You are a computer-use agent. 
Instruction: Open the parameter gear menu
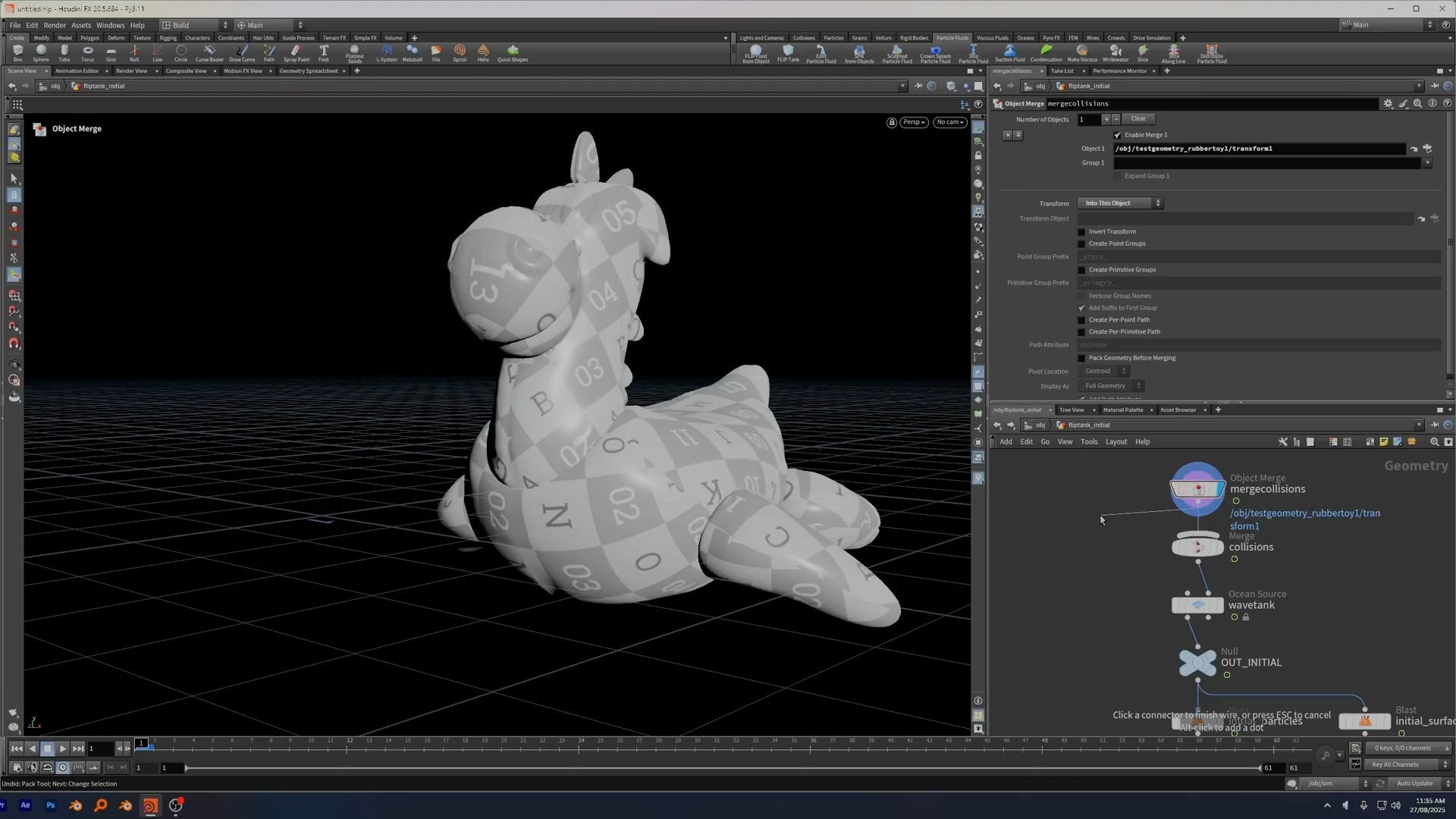coord(1389,104)
